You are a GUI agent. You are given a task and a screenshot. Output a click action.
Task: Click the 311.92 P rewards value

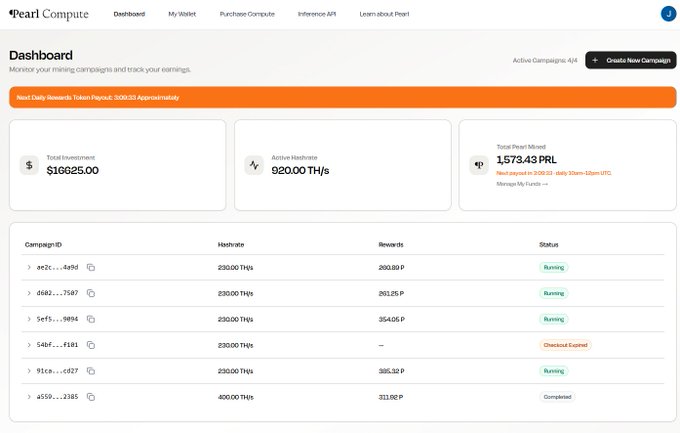(391, 397)
